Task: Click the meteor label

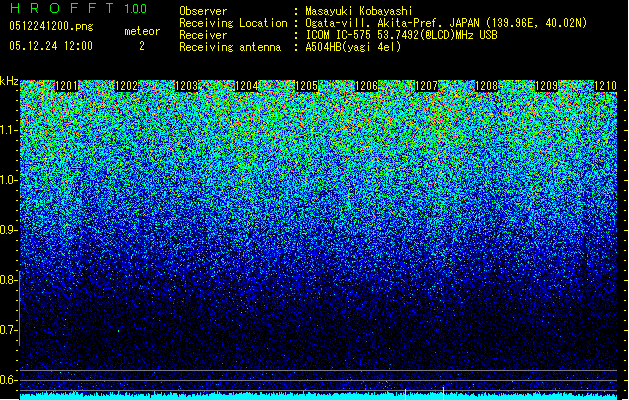Action: (142, 31)
